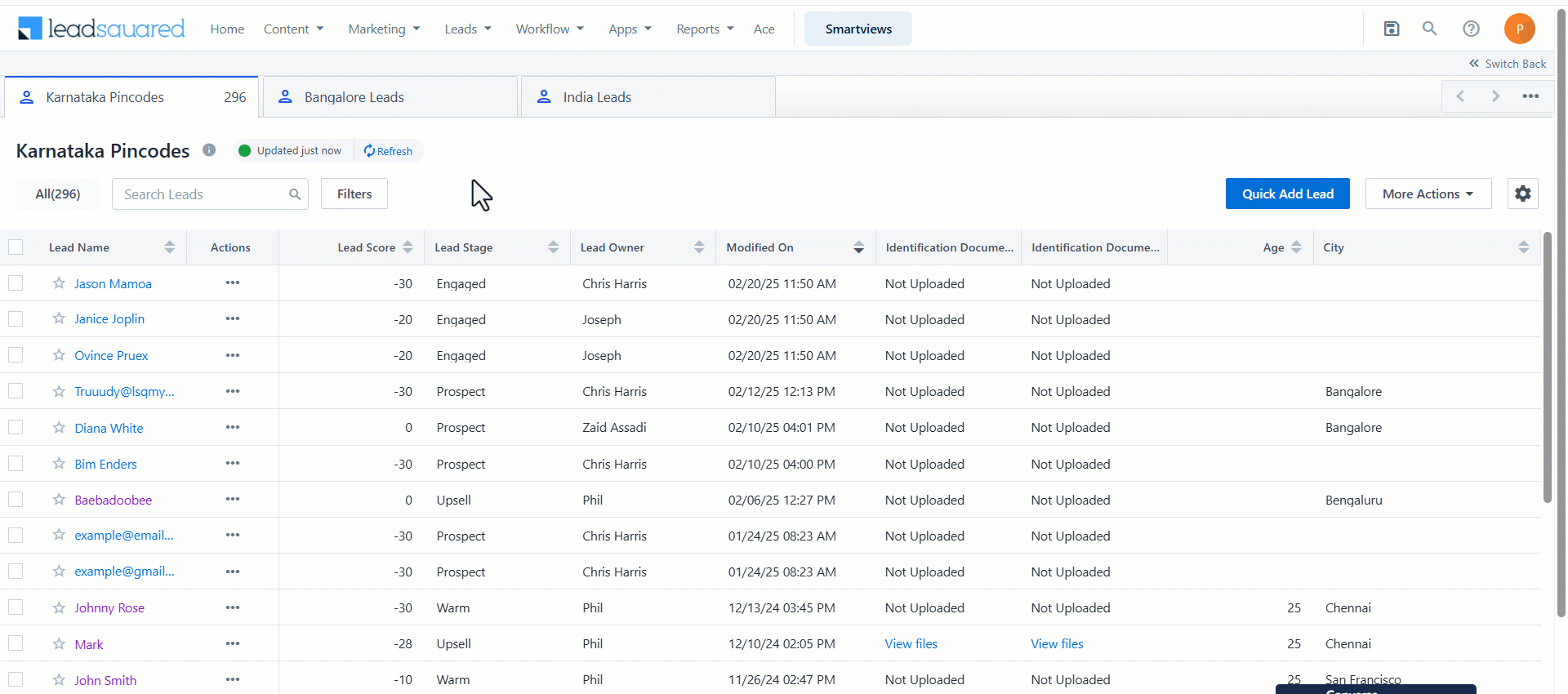
Task: Go to the next Smartviews tab arrow
Action: (1495, 96)
